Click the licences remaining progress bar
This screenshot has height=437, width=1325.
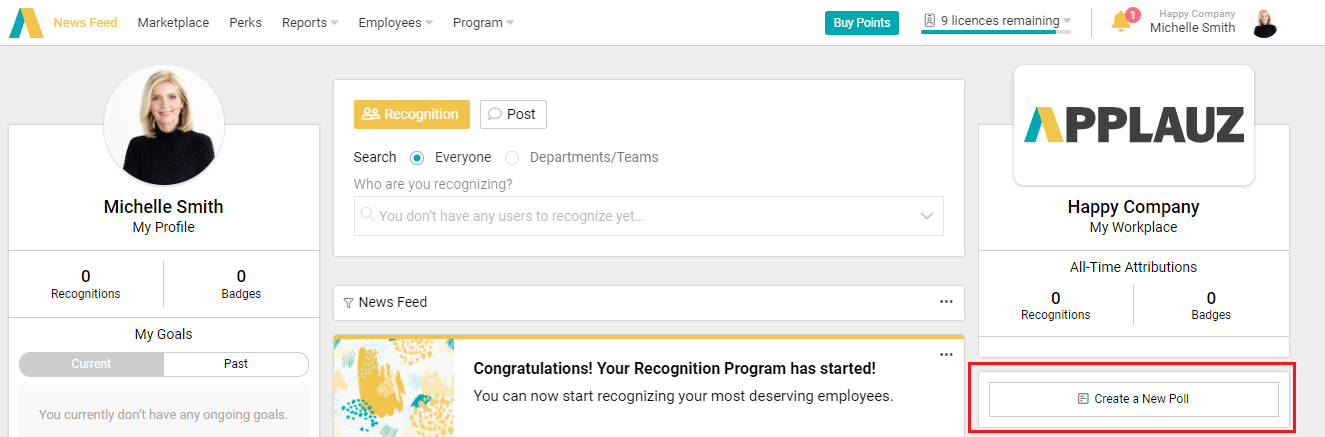click(995, 33)
